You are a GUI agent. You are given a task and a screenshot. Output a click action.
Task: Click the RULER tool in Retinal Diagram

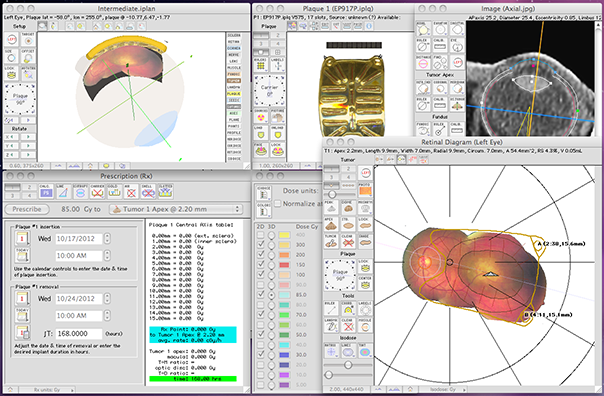pyautogui.click(x=331, y=309)
